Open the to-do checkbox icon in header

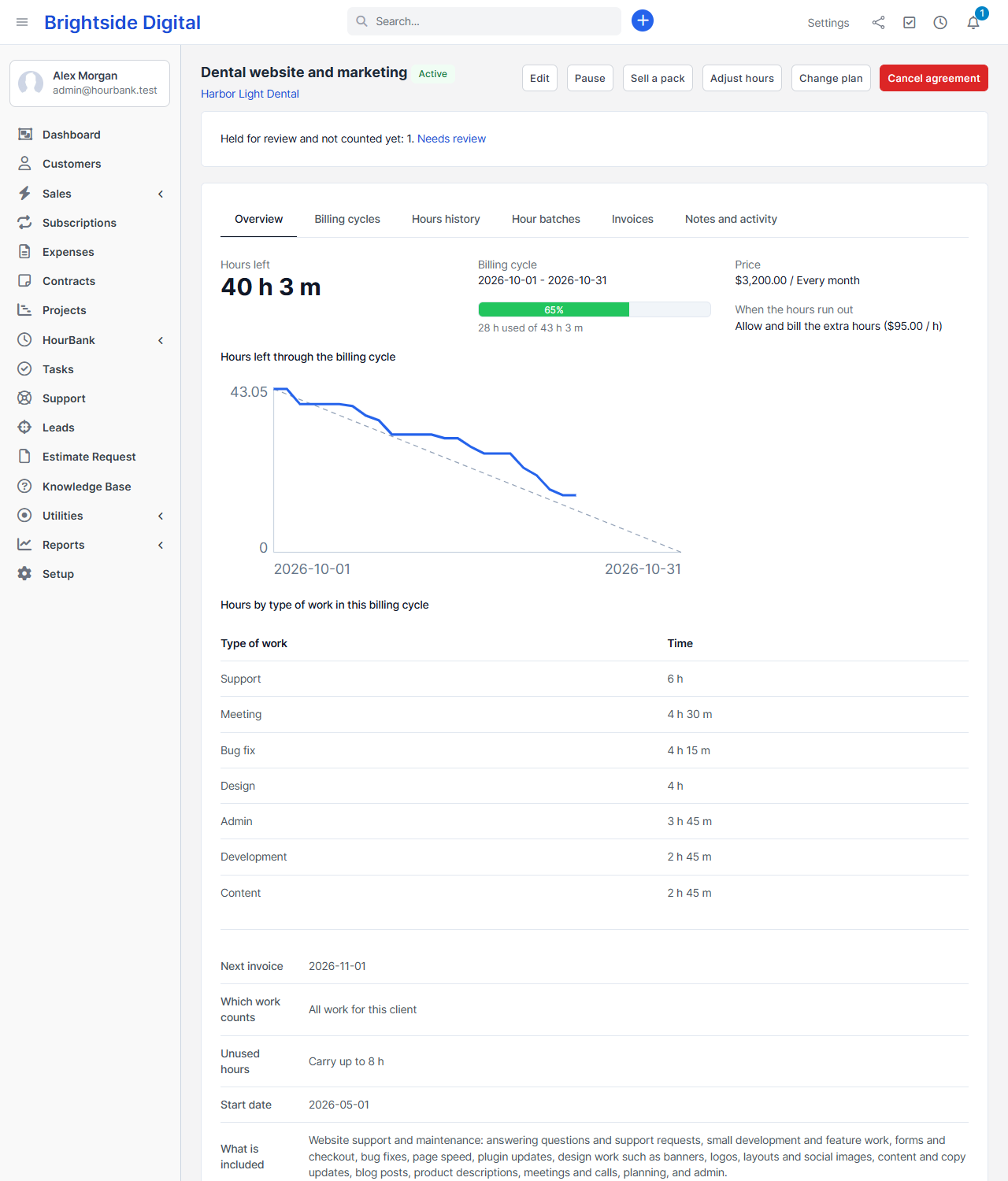pos(910,23)
